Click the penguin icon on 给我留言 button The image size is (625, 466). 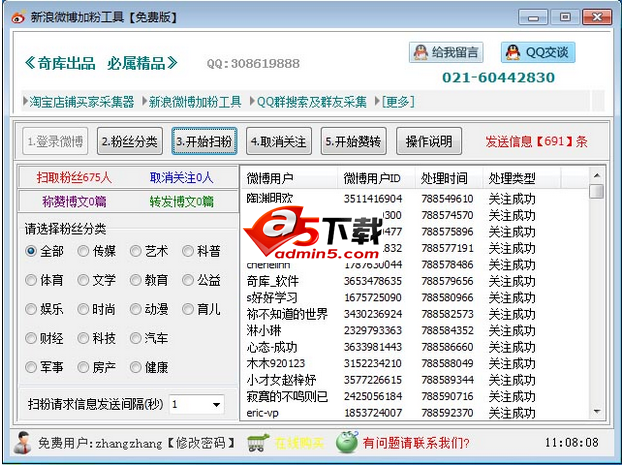point(421,52)
